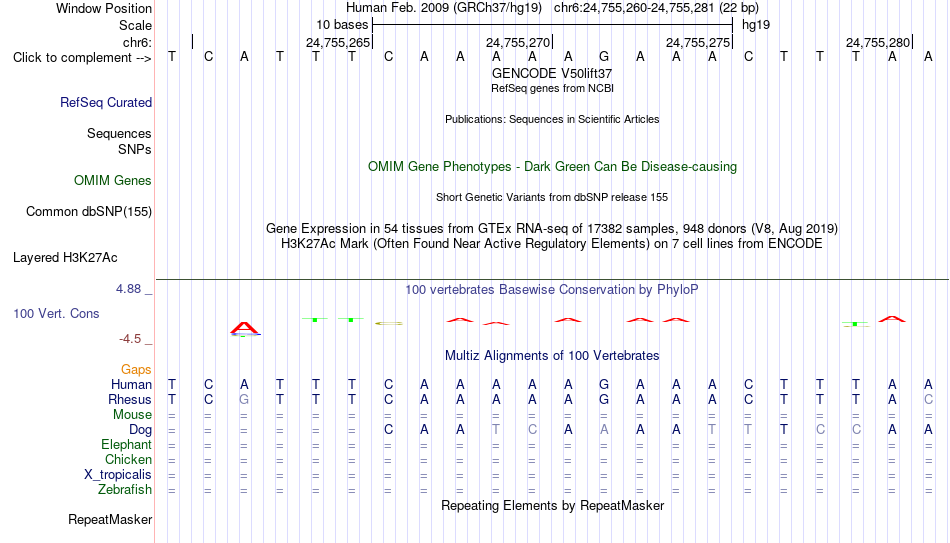
Task: Select the X_tropicalis alignment row label
Action: pyautogui.click(x=118, y=475)
